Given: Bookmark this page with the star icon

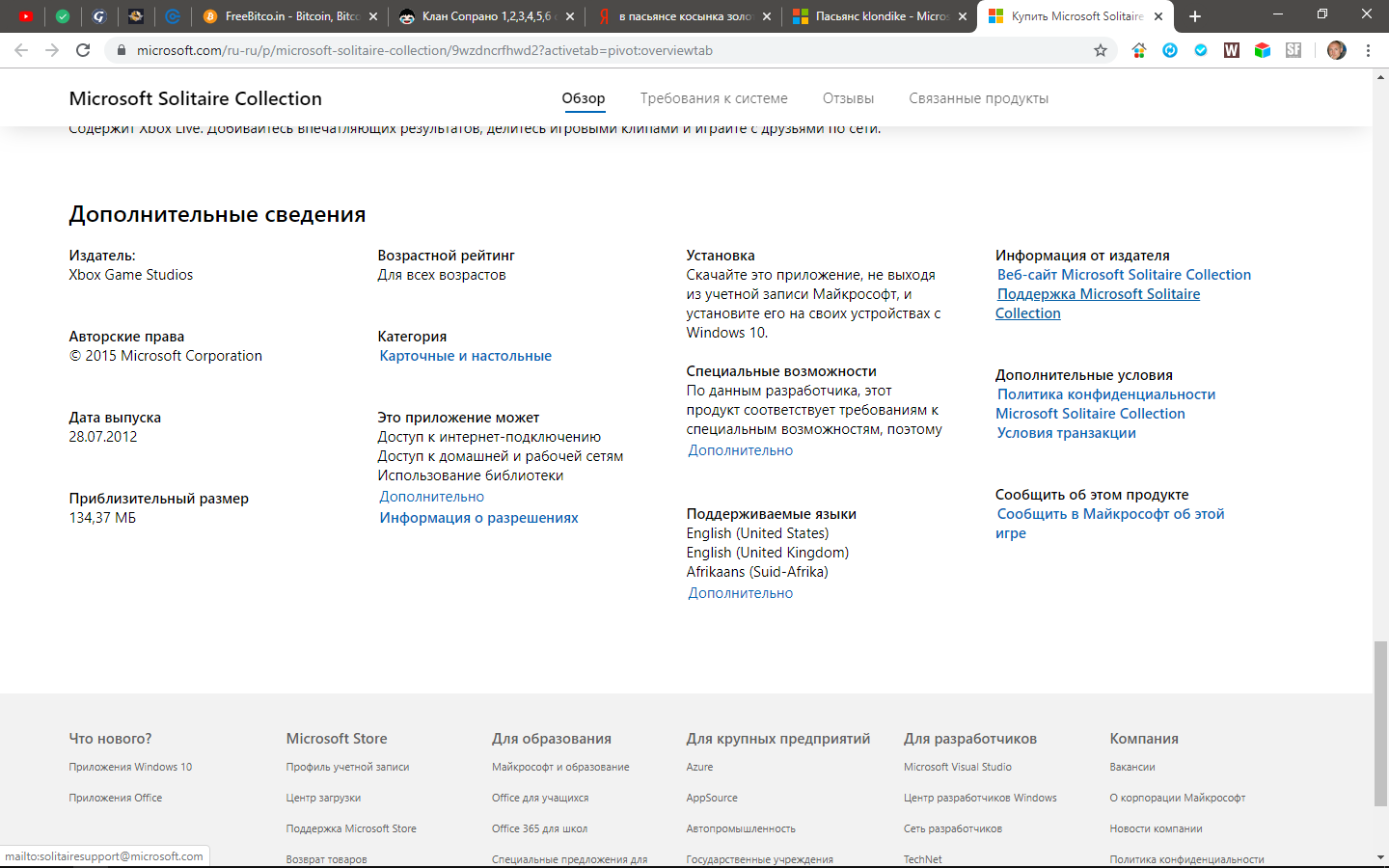Looking at the screenshot, I should click(1101, 50).
